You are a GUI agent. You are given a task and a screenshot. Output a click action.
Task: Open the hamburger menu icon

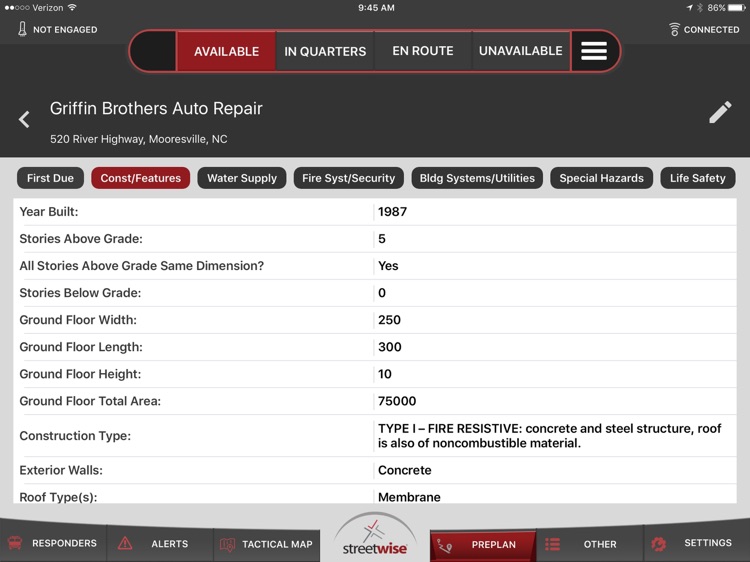click(594, 51)
